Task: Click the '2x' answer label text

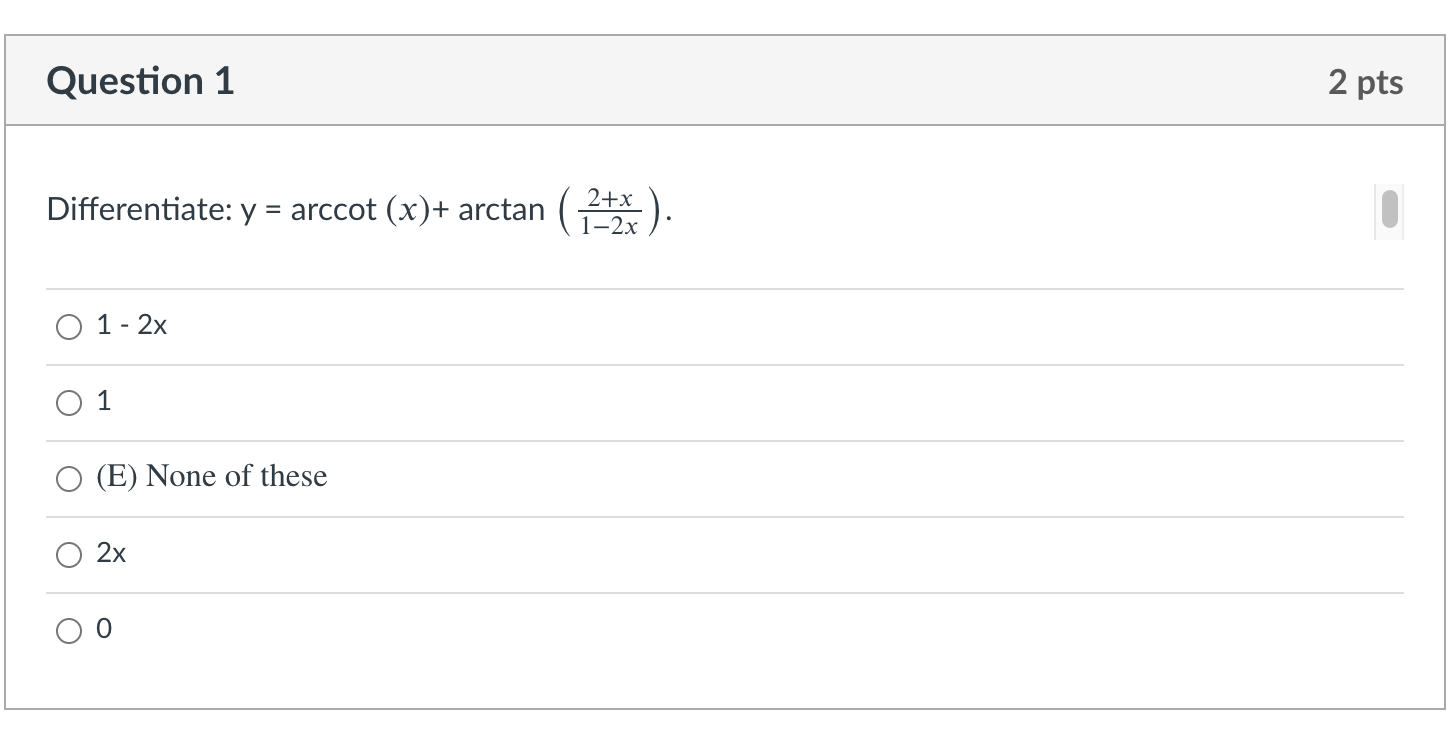Action: [x=111, y=554]
